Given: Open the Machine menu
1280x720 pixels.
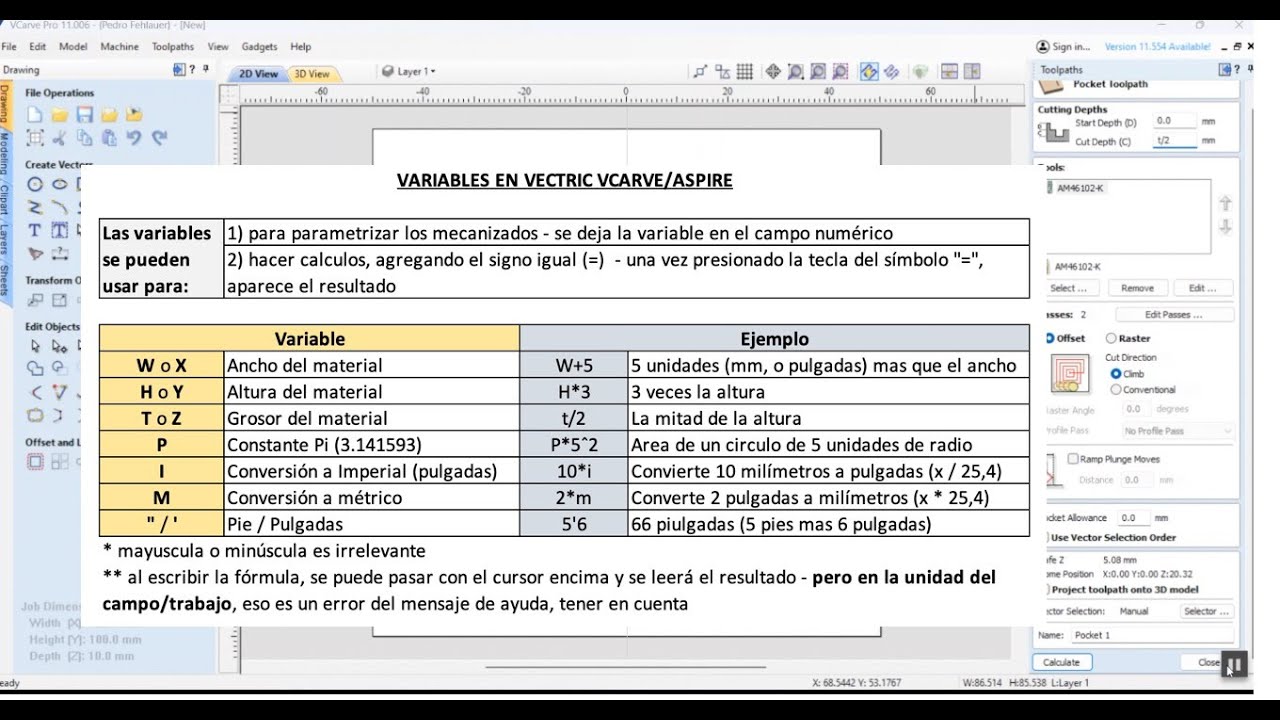Looking at the screenshot, I should pos(120,46).
